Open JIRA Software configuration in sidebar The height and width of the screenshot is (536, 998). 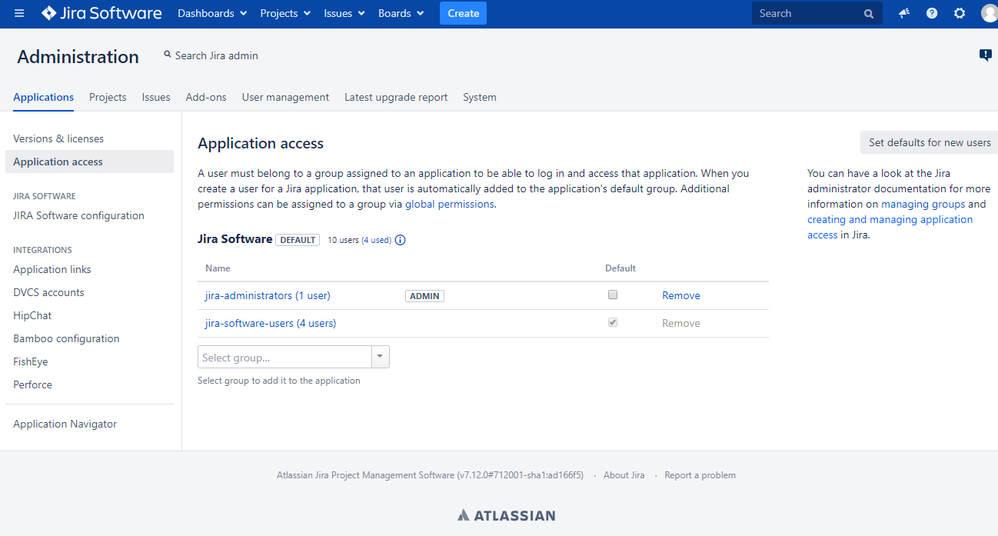(x=79, y=216)
